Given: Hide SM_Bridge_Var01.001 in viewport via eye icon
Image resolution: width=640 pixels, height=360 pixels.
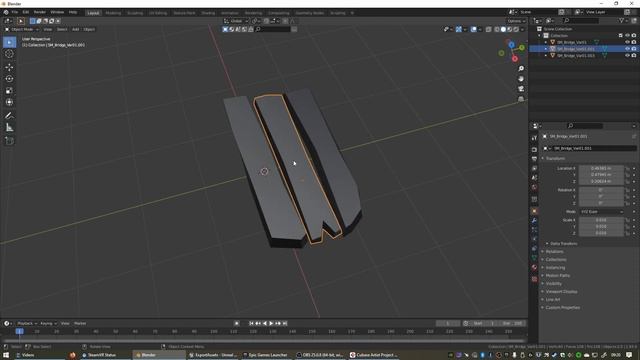Looking at the screenshot, I should (627, 49).
